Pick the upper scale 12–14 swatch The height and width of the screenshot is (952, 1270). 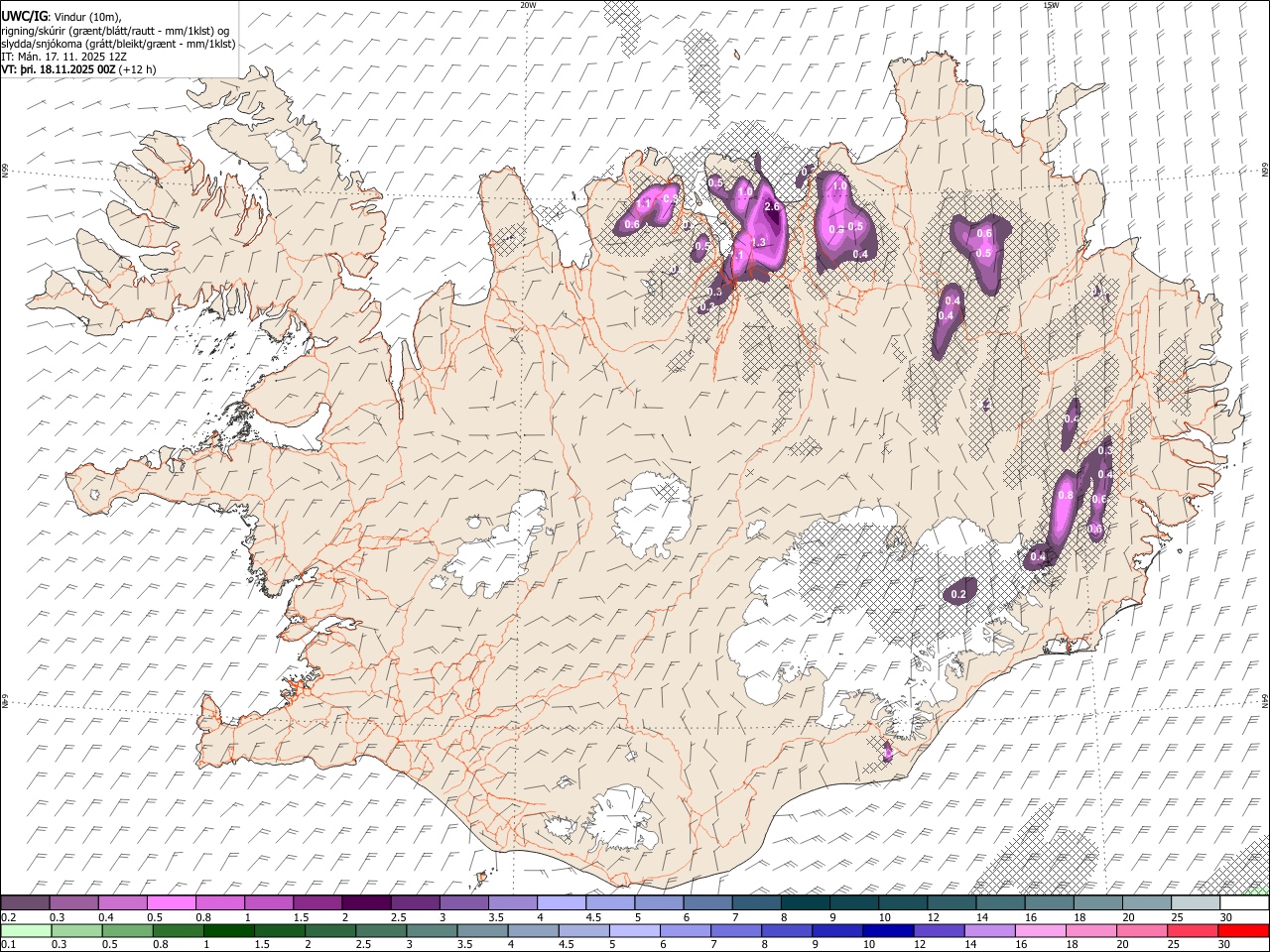[x=952, y=903]
